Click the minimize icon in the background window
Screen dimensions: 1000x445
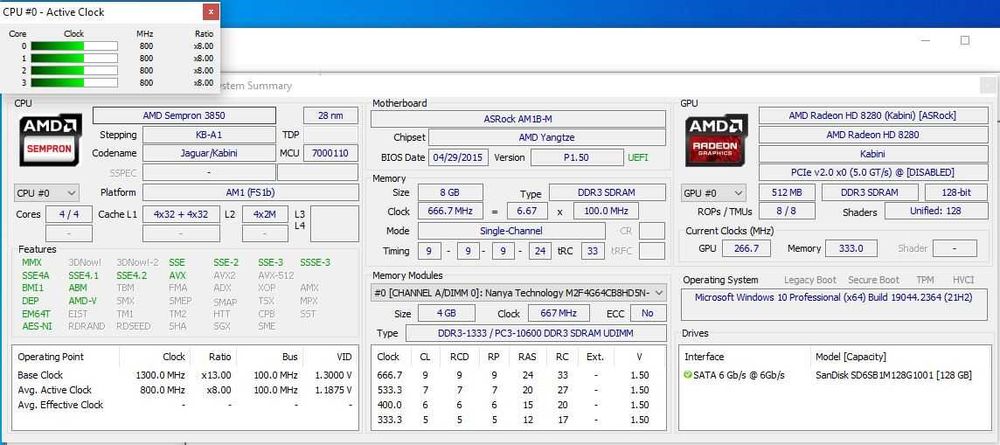(x=925, y=40)
